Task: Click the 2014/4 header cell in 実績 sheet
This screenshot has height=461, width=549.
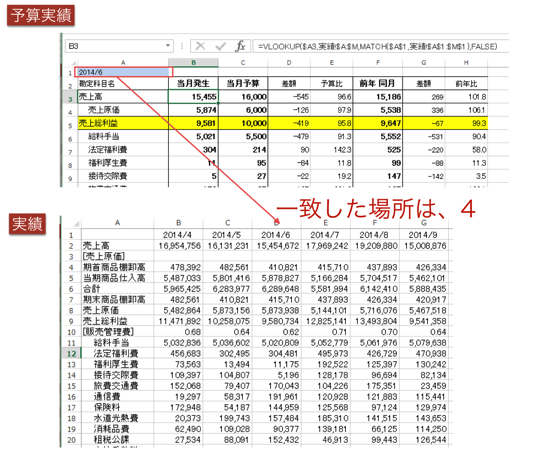Action: click(178, 235)
